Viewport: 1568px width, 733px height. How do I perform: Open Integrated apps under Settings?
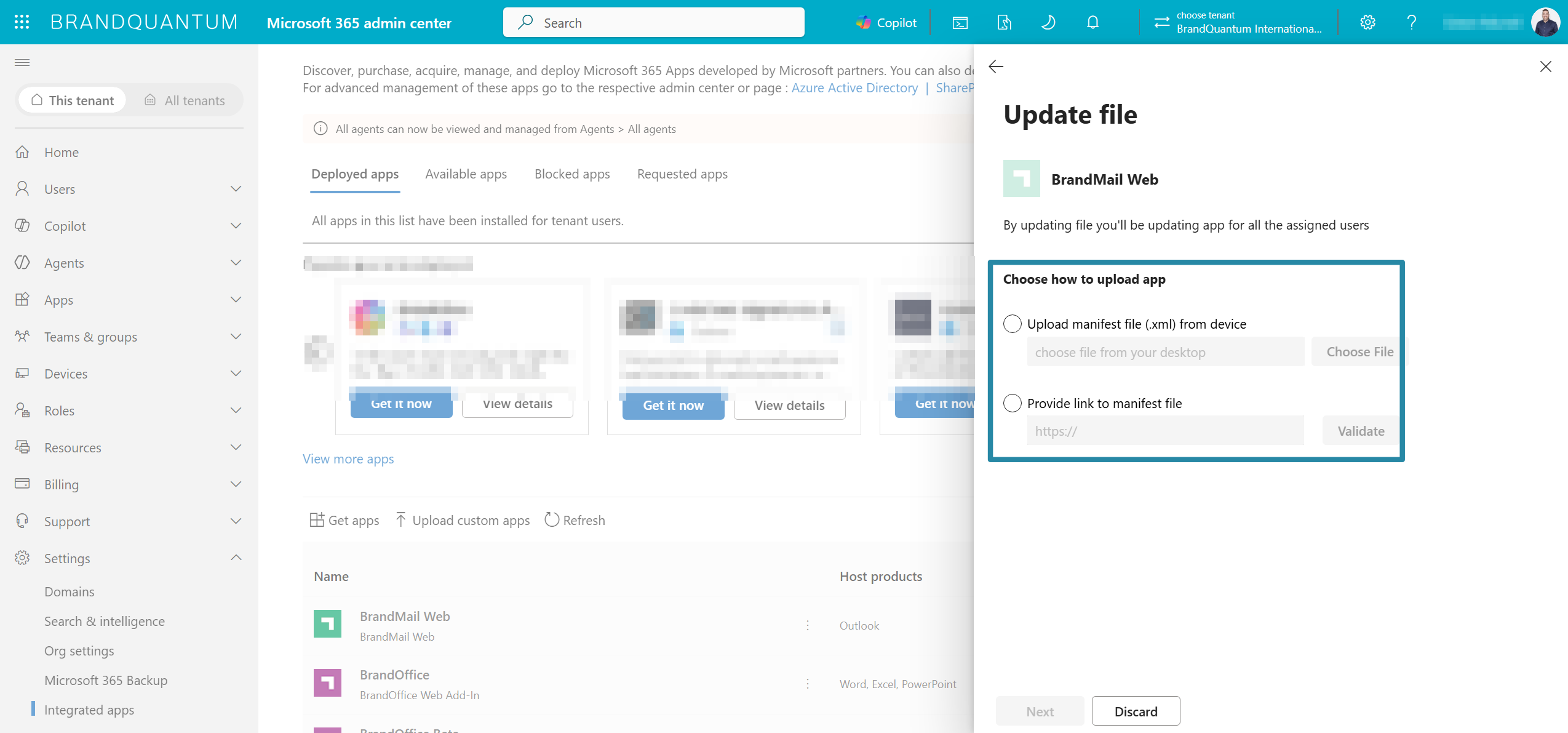(89, 710)
